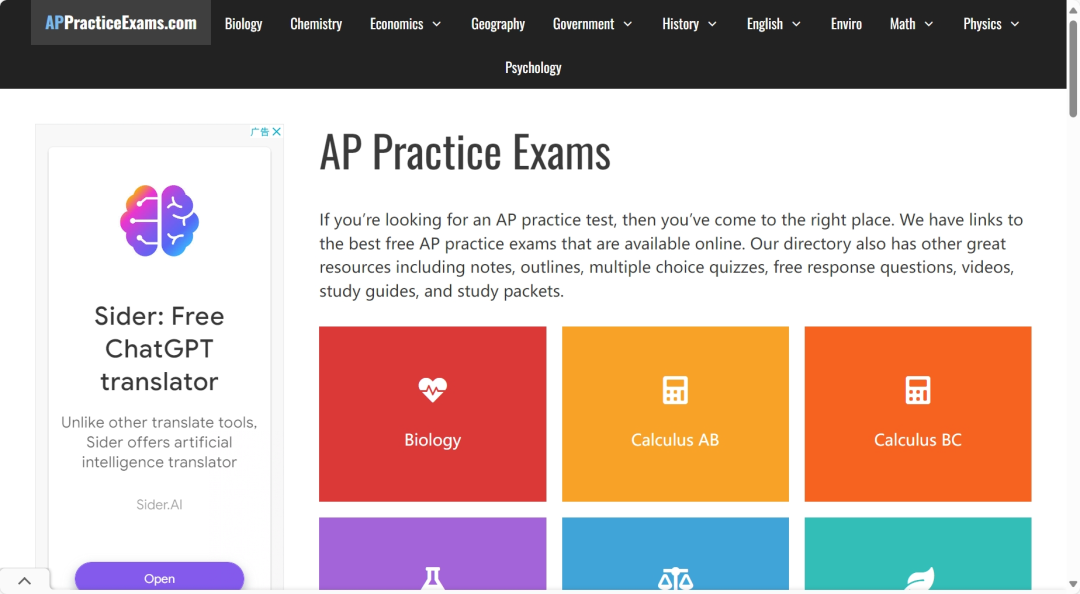Click the ad info icon beside the X
Screen dimensions: 1080x594
260,132
